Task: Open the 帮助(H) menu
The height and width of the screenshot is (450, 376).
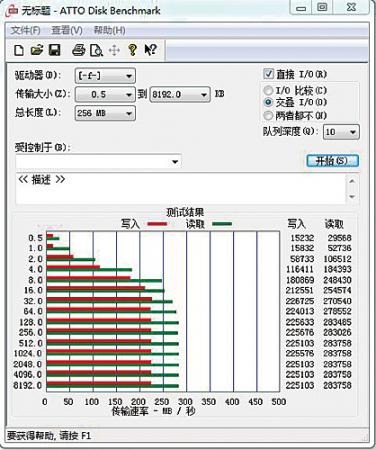Action: pos(109,31)
